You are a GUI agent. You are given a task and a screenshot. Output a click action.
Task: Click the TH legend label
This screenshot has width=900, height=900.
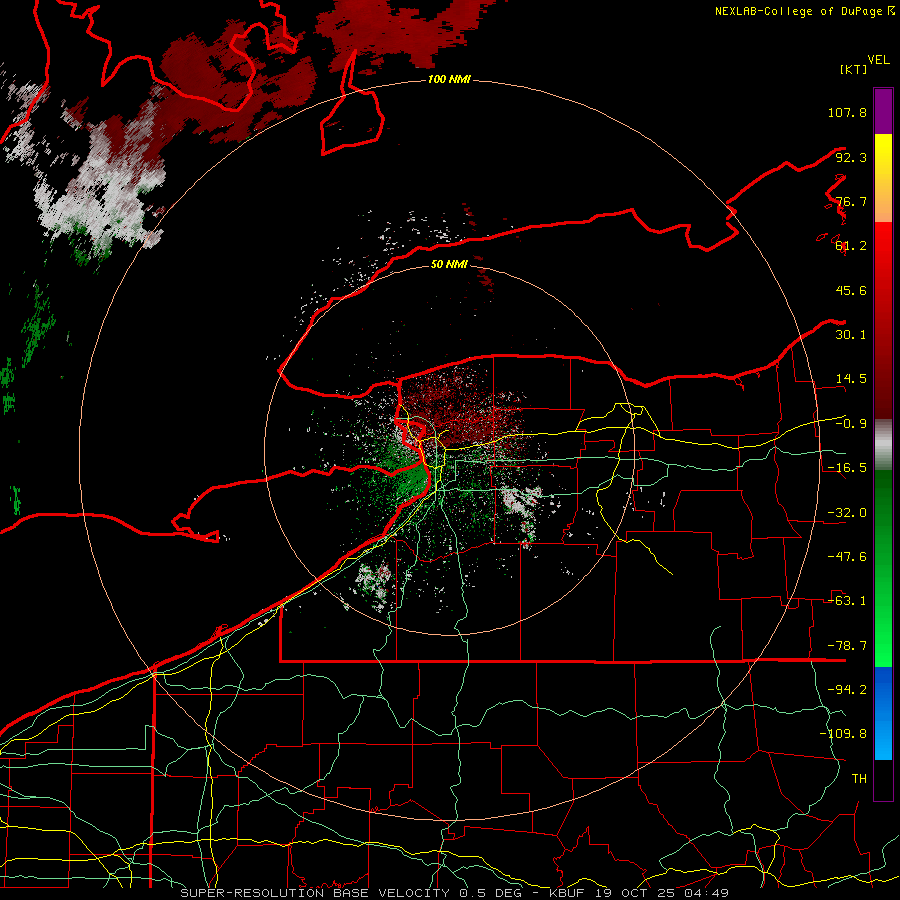(x=859, y=779)
